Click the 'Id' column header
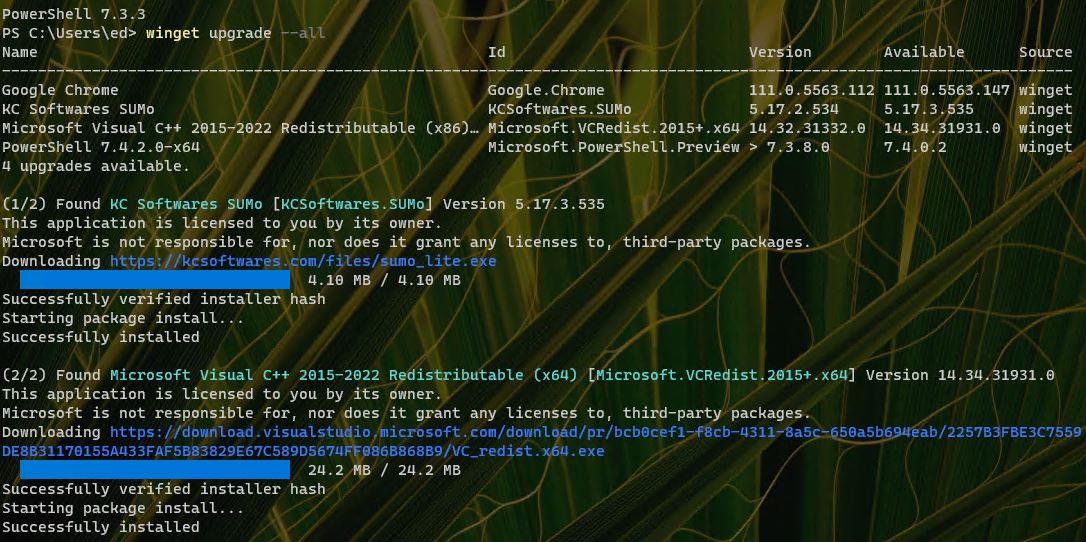This screenshot has width=1086, height=542. 497,52
